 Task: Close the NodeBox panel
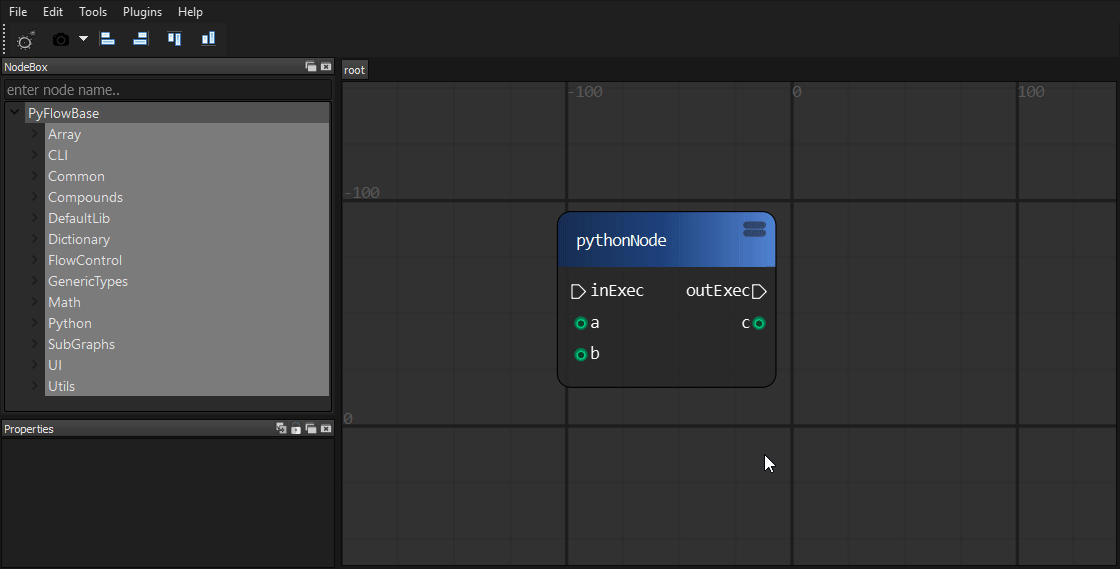click(x=326, y=66)
